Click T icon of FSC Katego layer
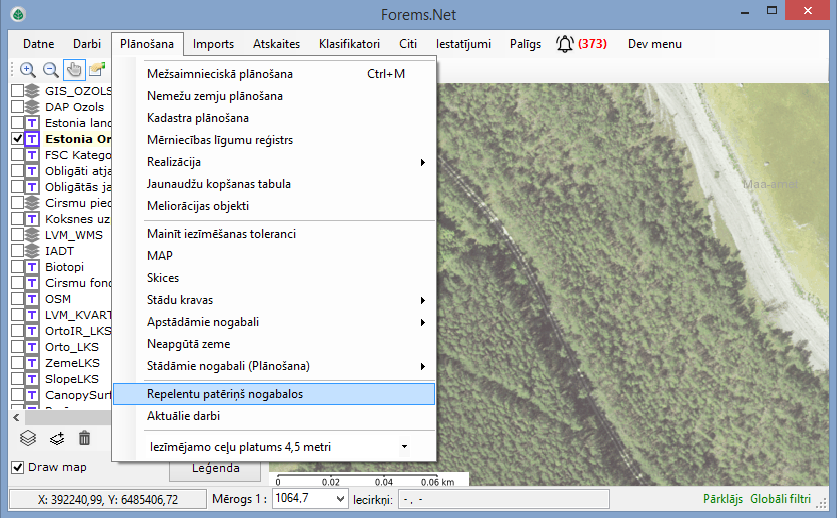The height and width of the screenshot is (518, 837). coord(32,155)
